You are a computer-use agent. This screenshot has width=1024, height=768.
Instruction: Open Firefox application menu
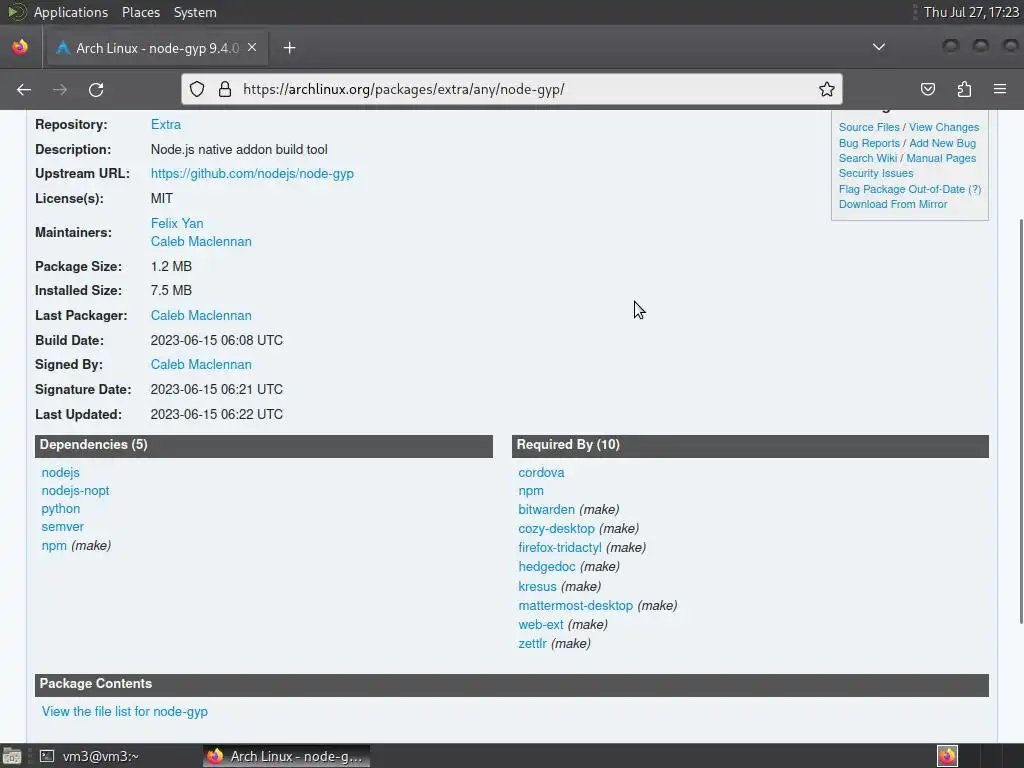pos(1000,89)
